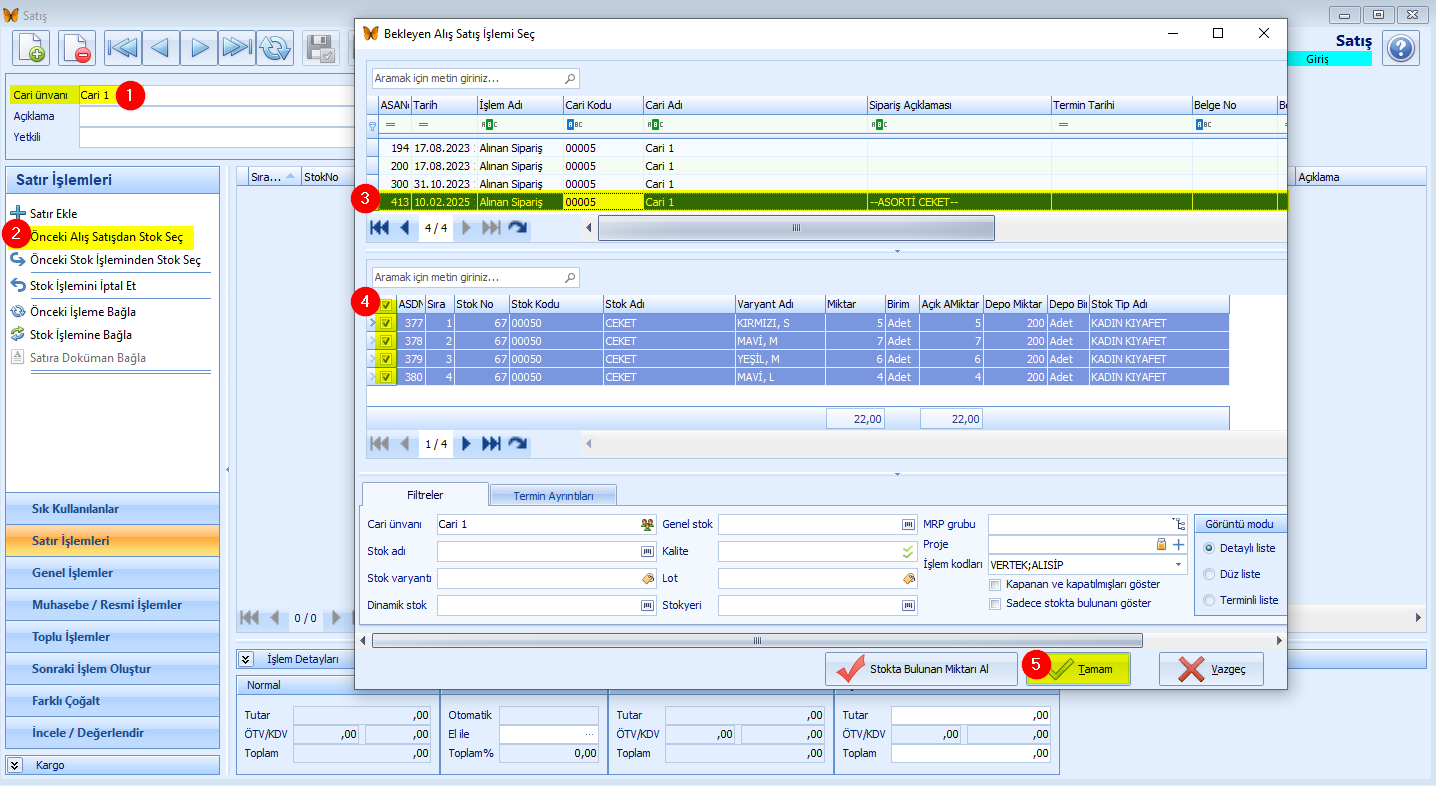Click the plus icon beside Proje field
Screen dimensions: 1436x786
(1178, 544)
